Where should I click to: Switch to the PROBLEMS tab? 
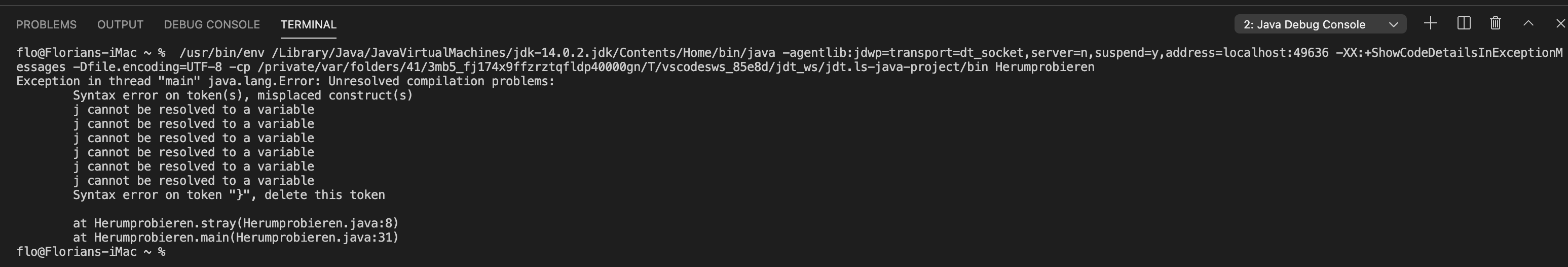46,24
